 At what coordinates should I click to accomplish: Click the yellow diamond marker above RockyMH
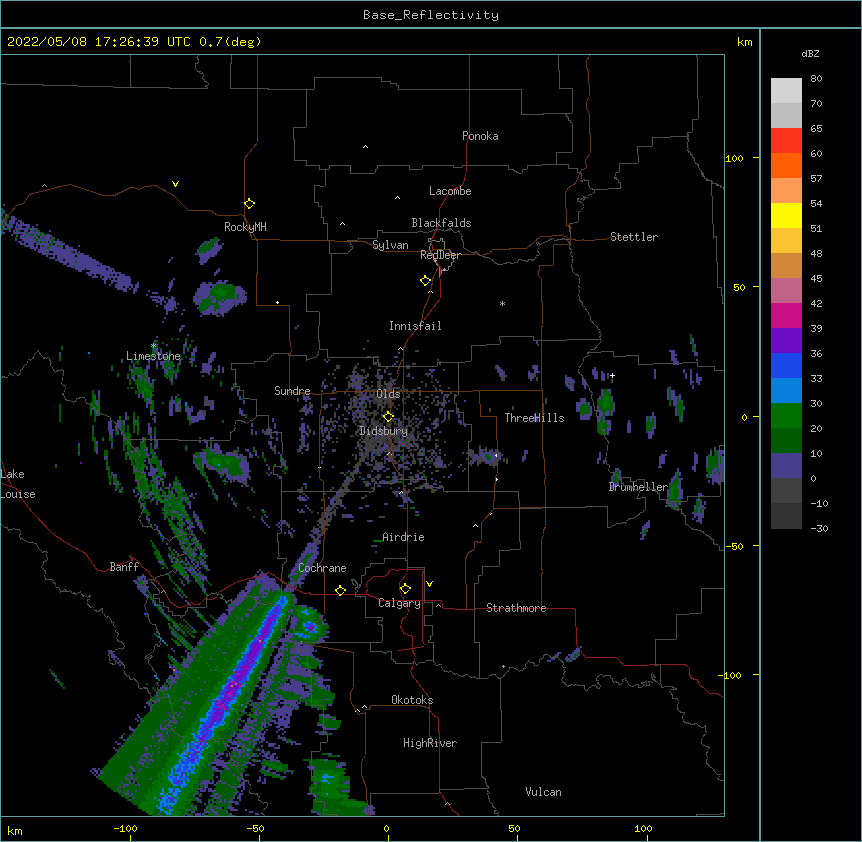coord(249,203)
